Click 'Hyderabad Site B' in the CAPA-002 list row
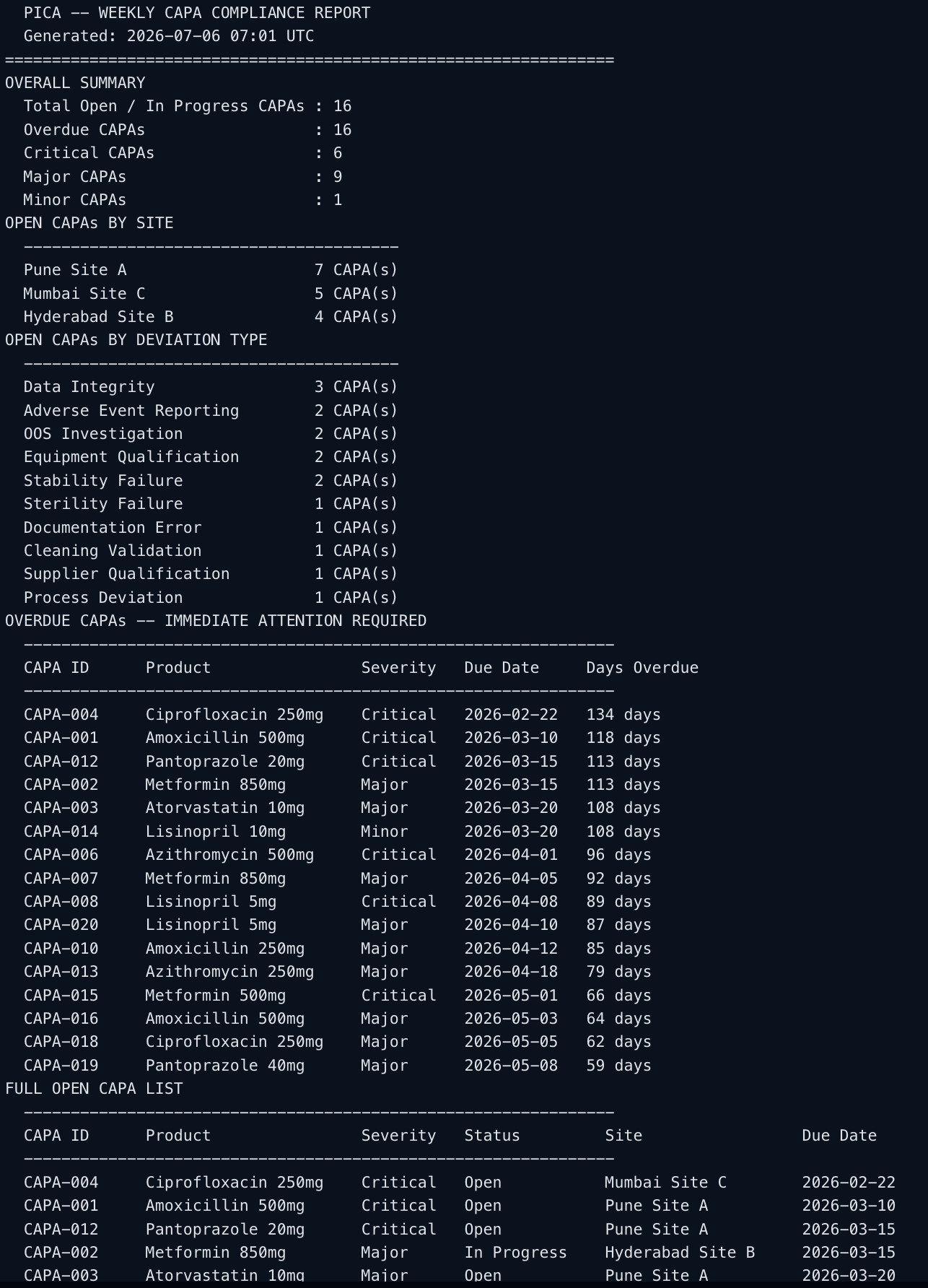928x1288 pixels. point(680,1253)
